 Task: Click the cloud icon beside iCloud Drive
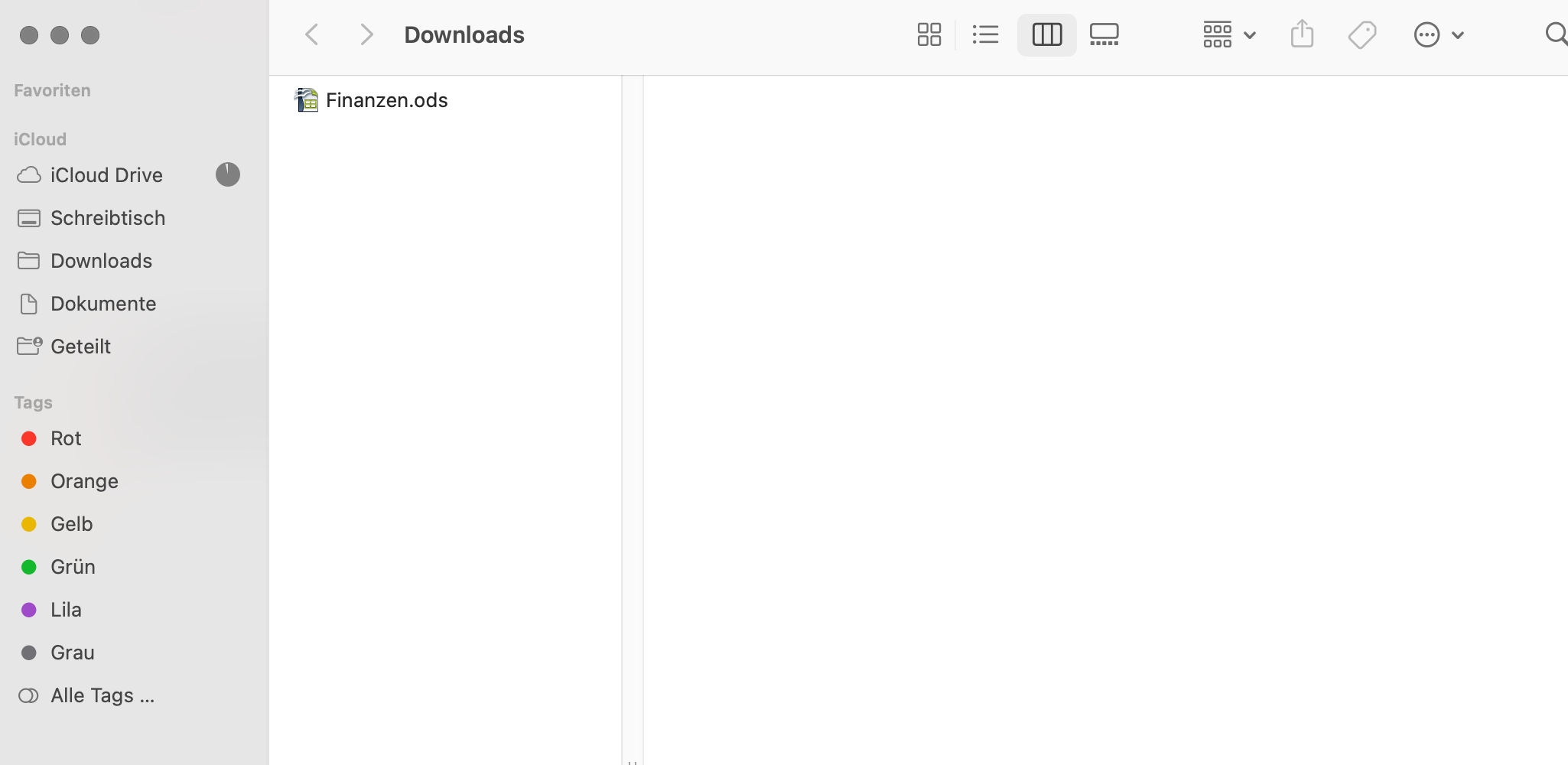[x=29, y=175]
